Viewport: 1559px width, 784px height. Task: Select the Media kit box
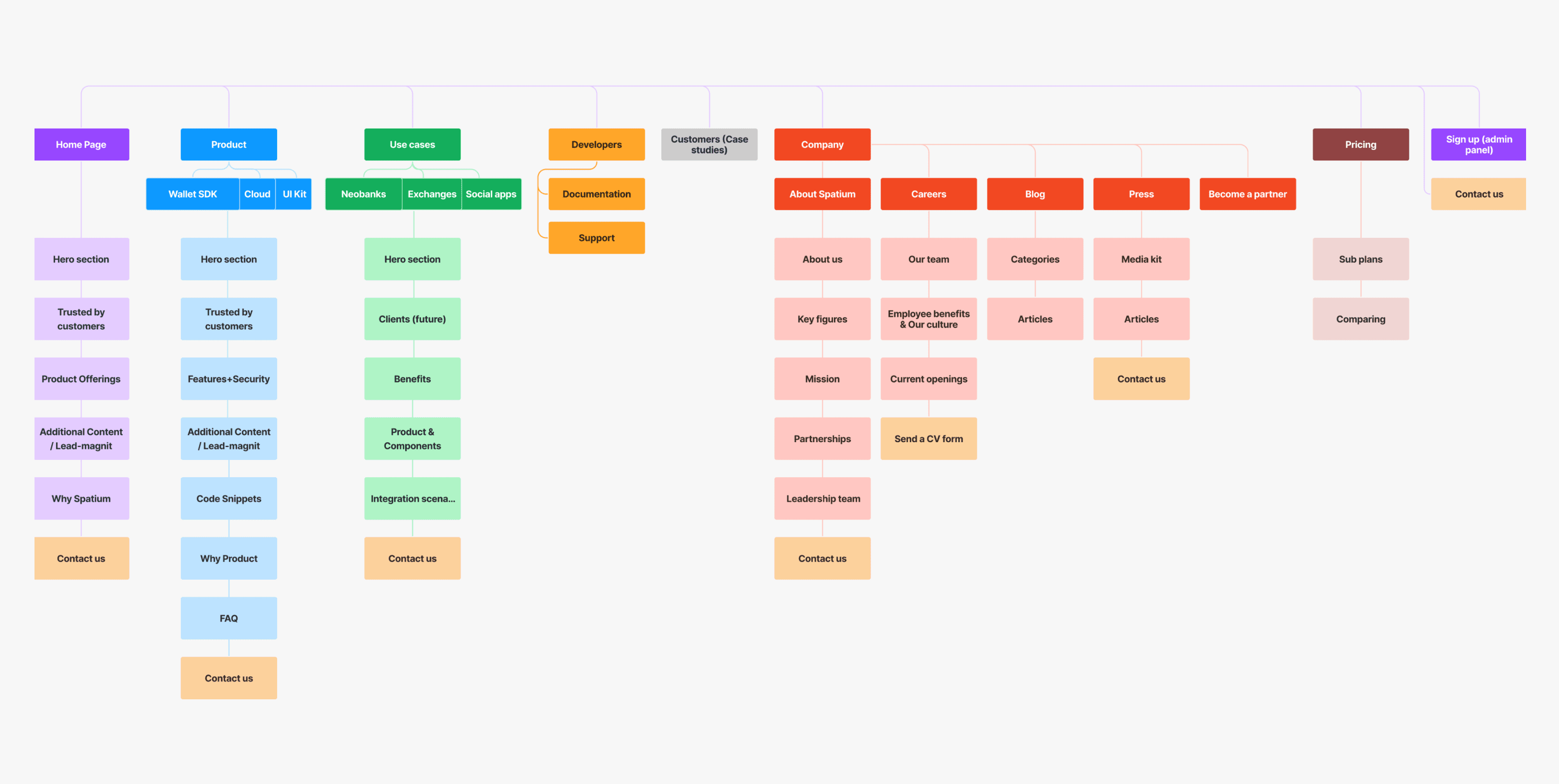(1141, 259)
